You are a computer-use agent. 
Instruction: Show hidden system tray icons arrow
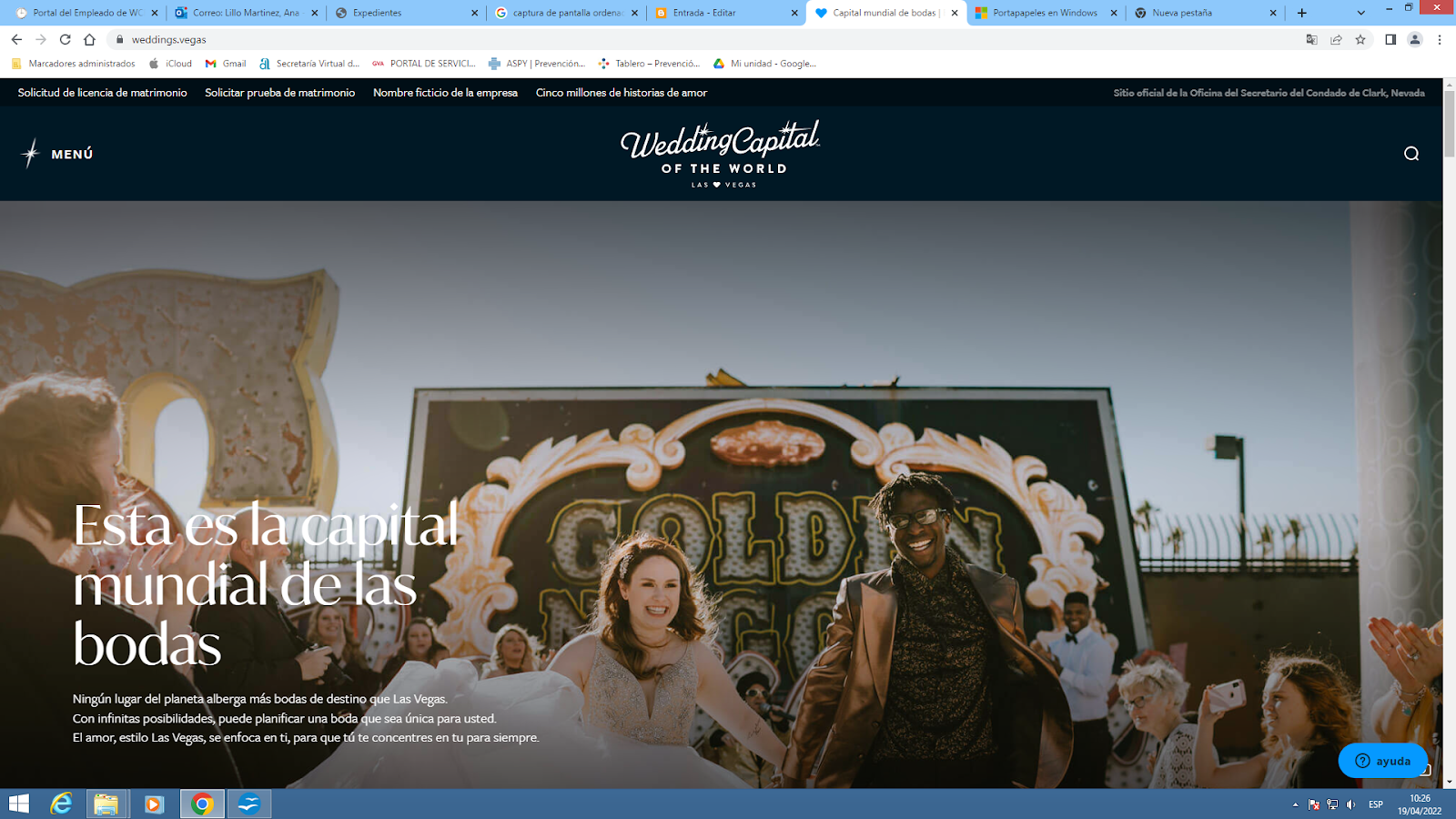click(x=1295, y=804)
